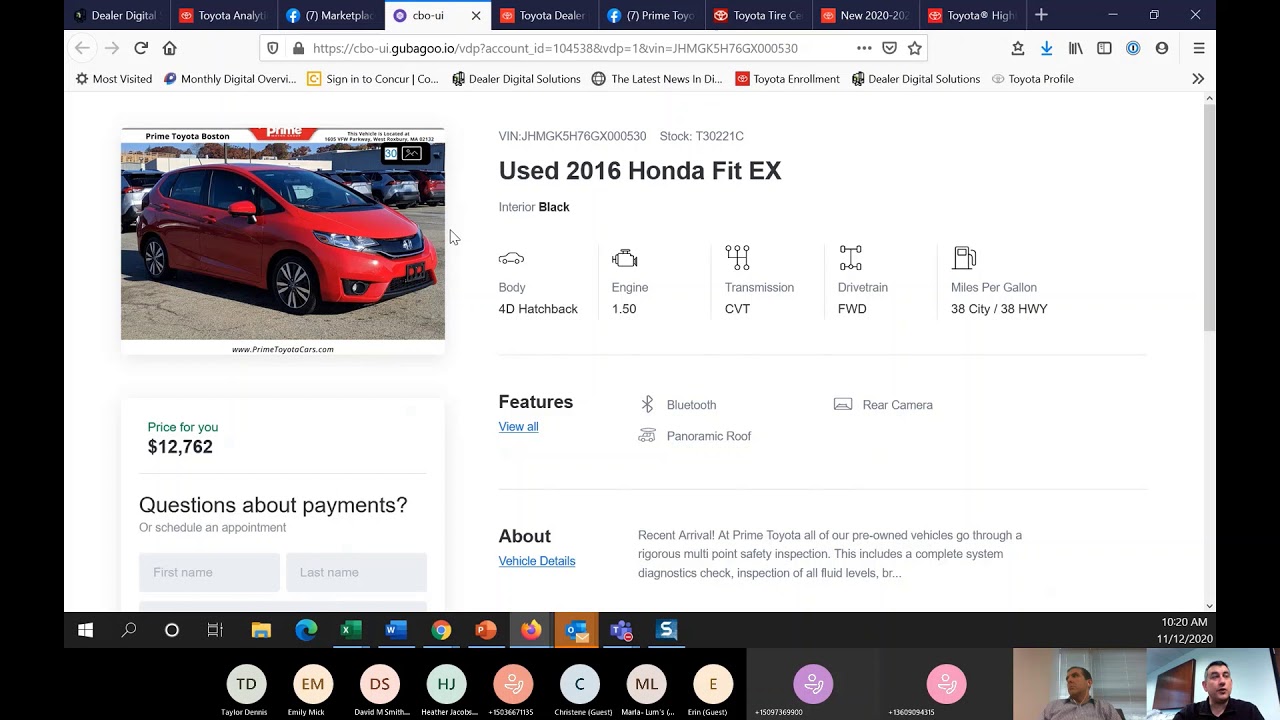Switch to Toyota Tire Center tab

click(757, 15)
